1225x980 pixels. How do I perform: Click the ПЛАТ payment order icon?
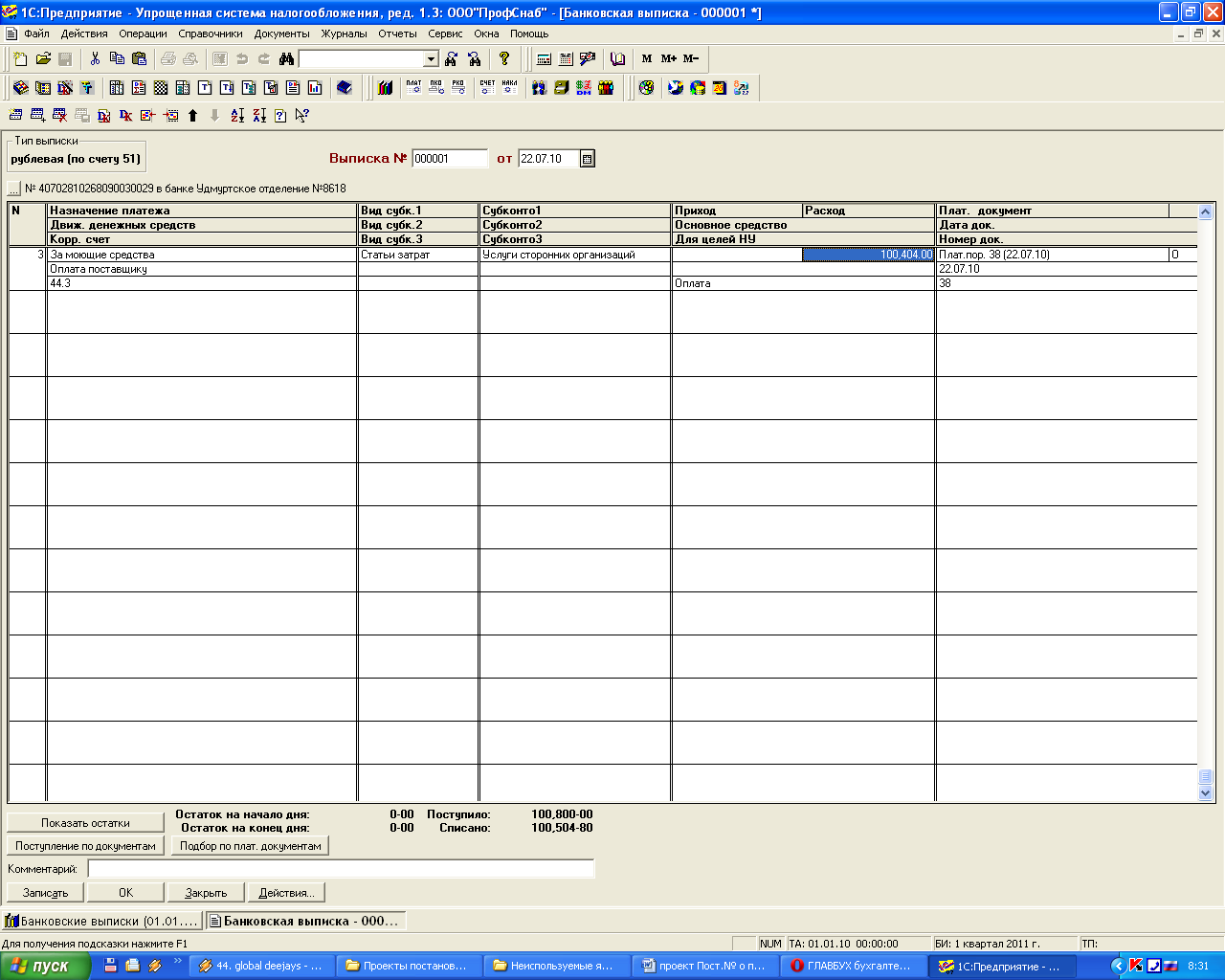[413, 87]
